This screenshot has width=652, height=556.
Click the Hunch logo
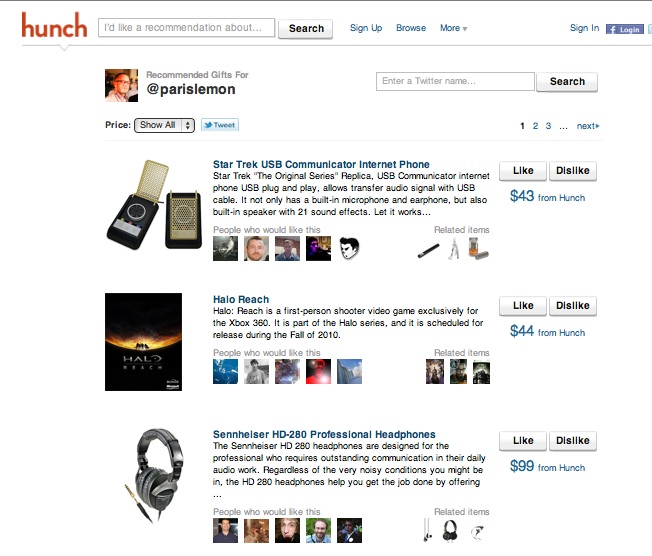[x=54, y=25]
